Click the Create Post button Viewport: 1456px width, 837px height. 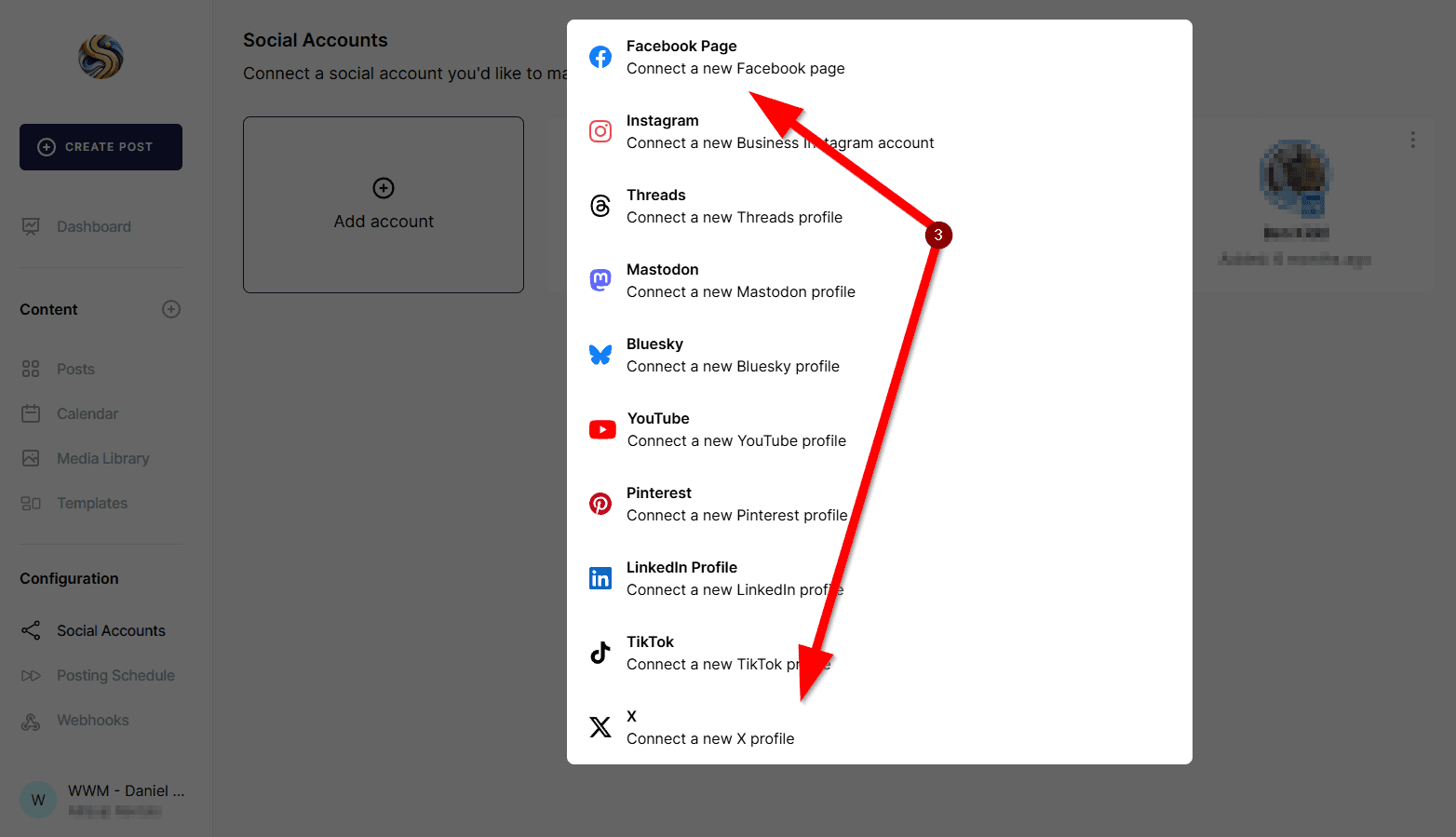(x=101, y=146)
